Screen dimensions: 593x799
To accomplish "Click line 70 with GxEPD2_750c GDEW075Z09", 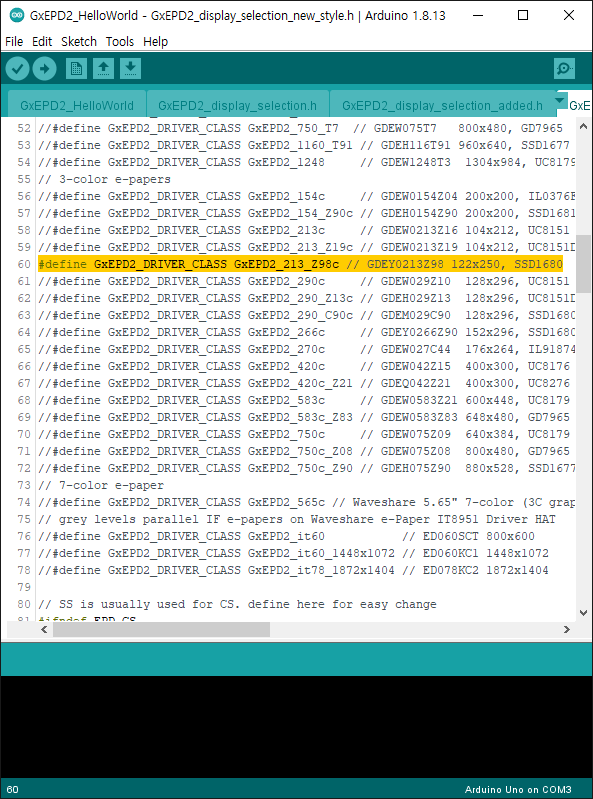I will pos(304,434).
